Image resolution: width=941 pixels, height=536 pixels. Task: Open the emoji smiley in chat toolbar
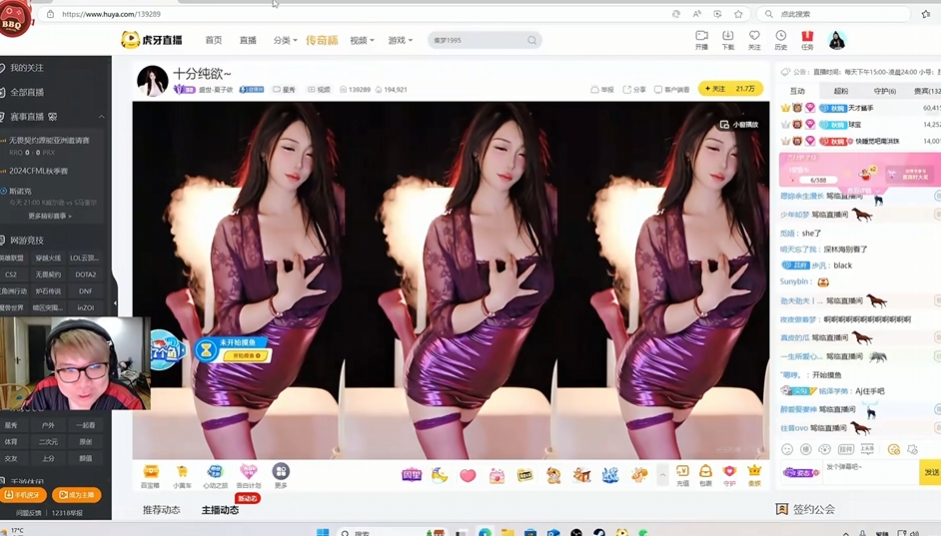[x=787, y=449]
